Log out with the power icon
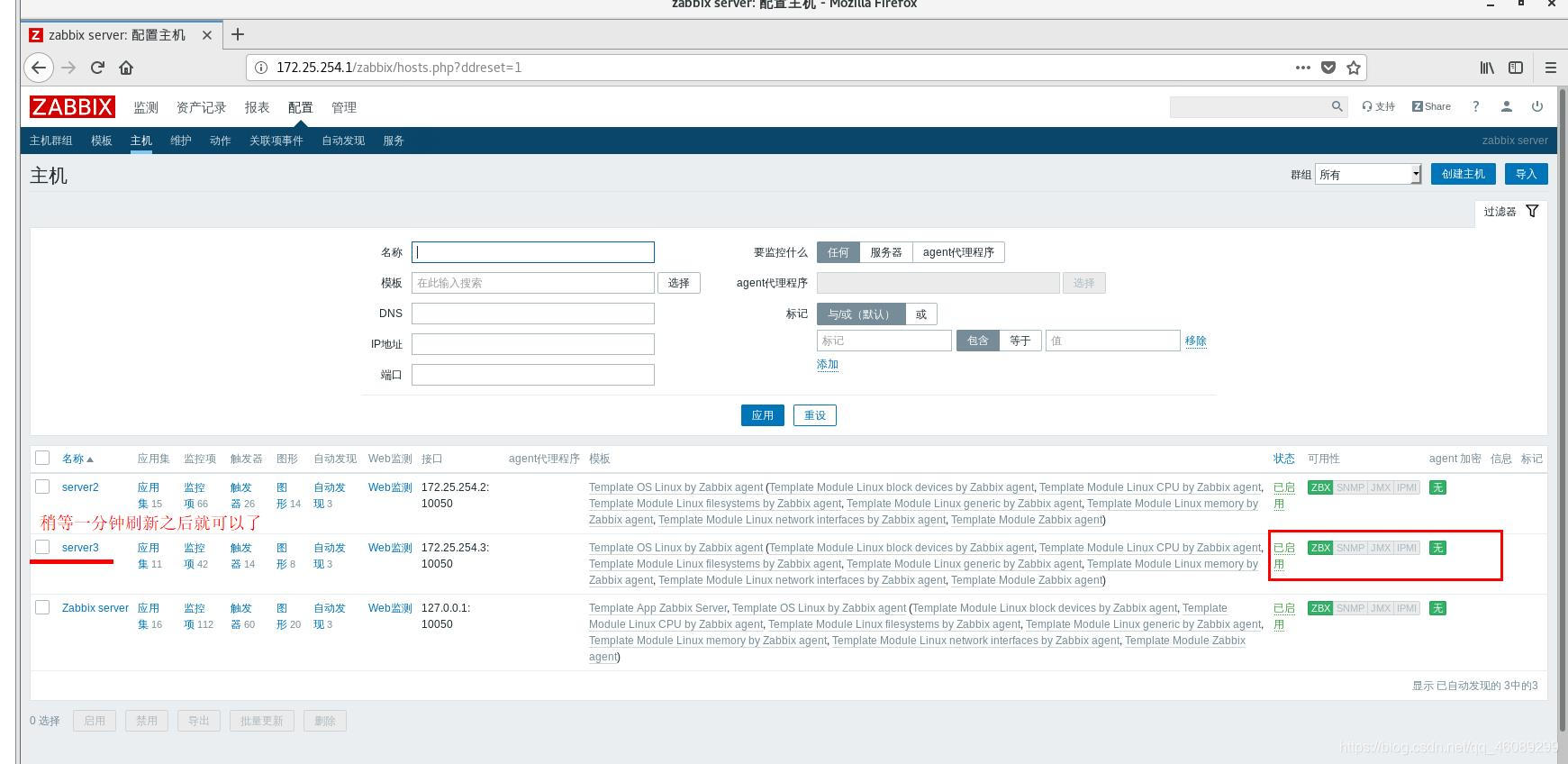 (1536, 106)
